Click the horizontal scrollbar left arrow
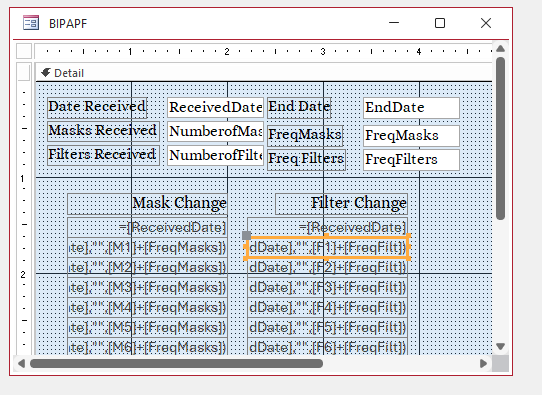The height and width of the screenshot is (395, 542). click(x=21, y=364)
